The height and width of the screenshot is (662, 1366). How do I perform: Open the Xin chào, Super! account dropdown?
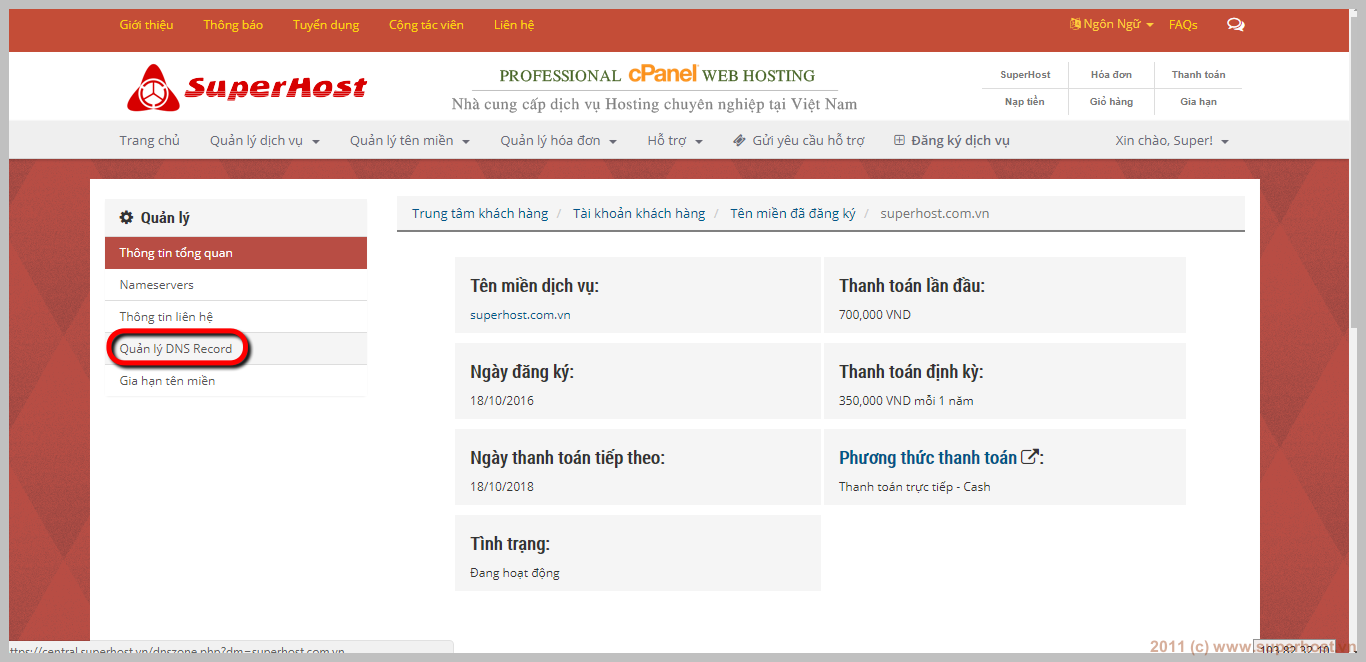[x=1172, y=141]
